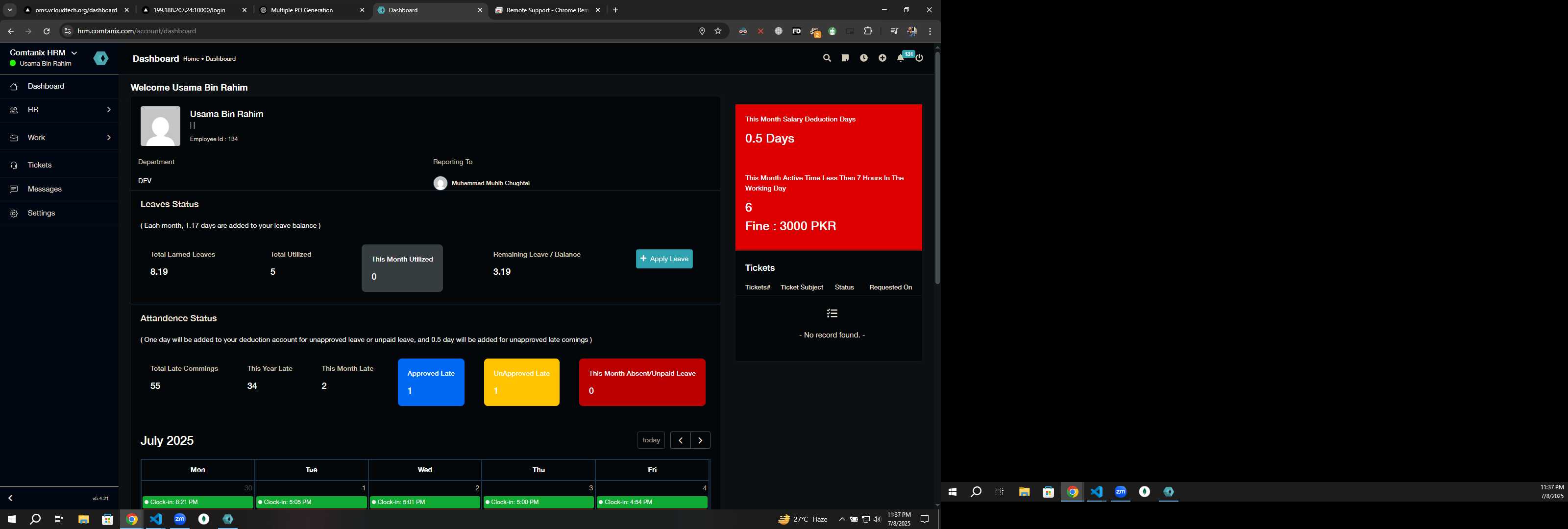This screenshot has height=529, width=1568.
Task: Open the sticky notes icon in header
Action: 845,58
